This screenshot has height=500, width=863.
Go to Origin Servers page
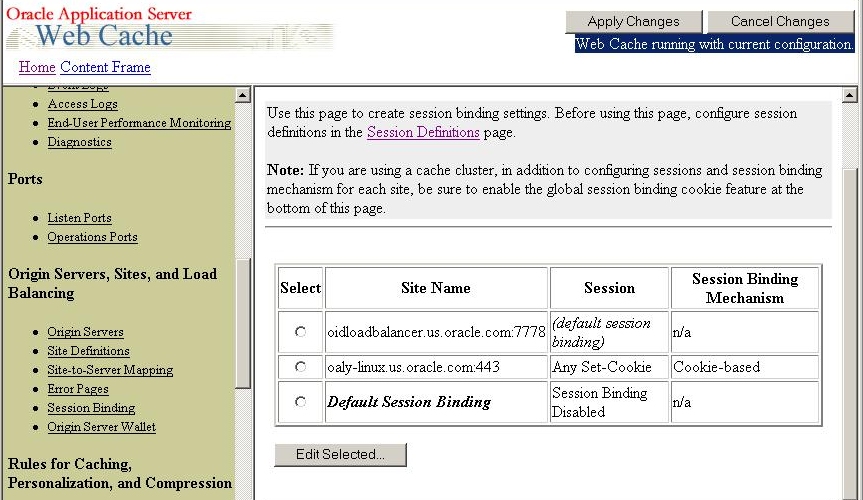coord(85,332)
